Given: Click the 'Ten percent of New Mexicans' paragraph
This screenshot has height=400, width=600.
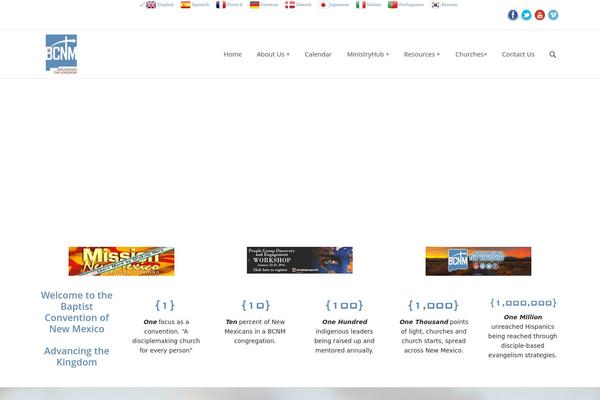Looking at the screenshot, I should (255, 331).
